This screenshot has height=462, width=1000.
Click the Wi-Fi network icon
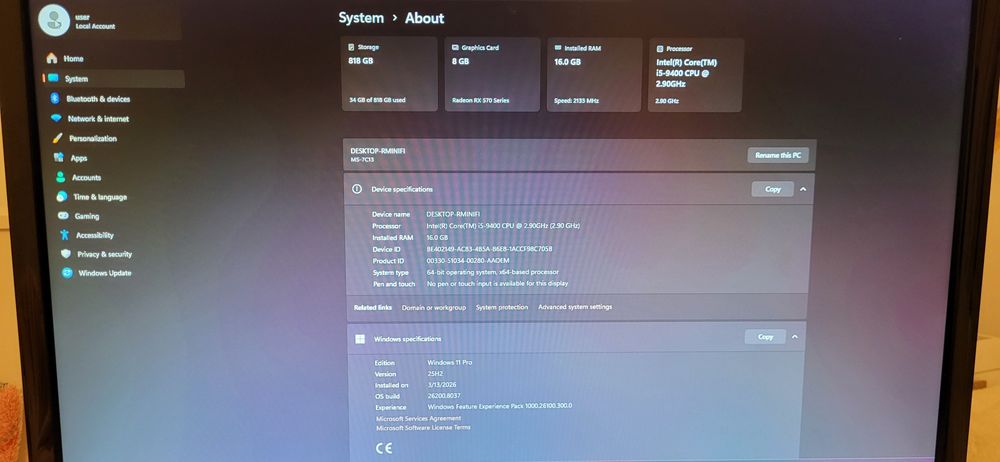tap(56, 118)
